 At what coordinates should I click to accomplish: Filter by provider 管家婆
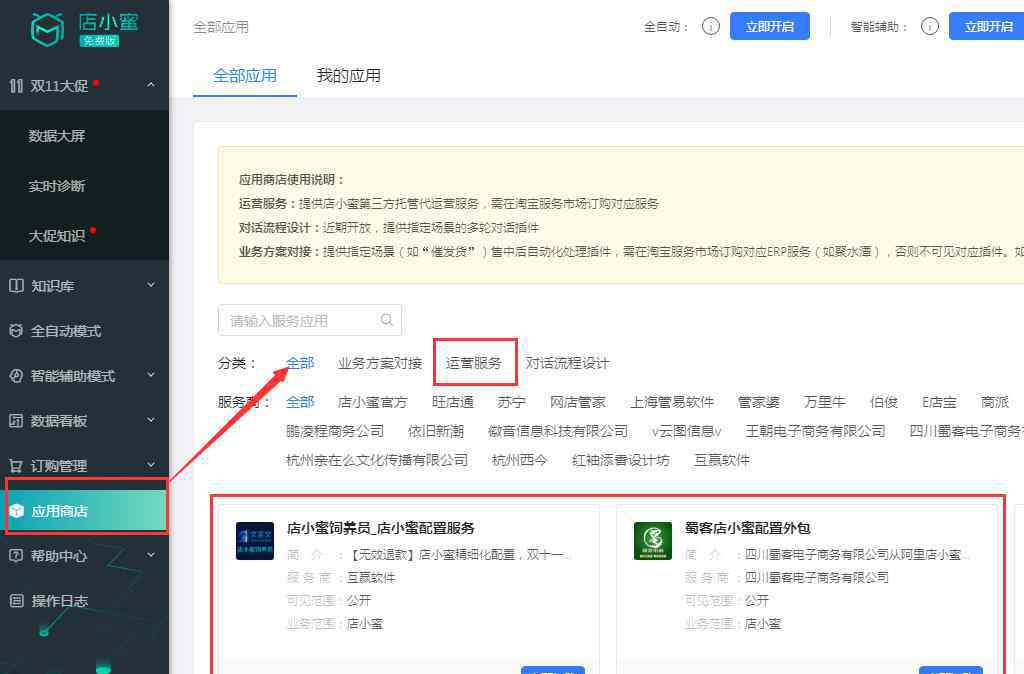pyautogui.click(x=759, y=402)
